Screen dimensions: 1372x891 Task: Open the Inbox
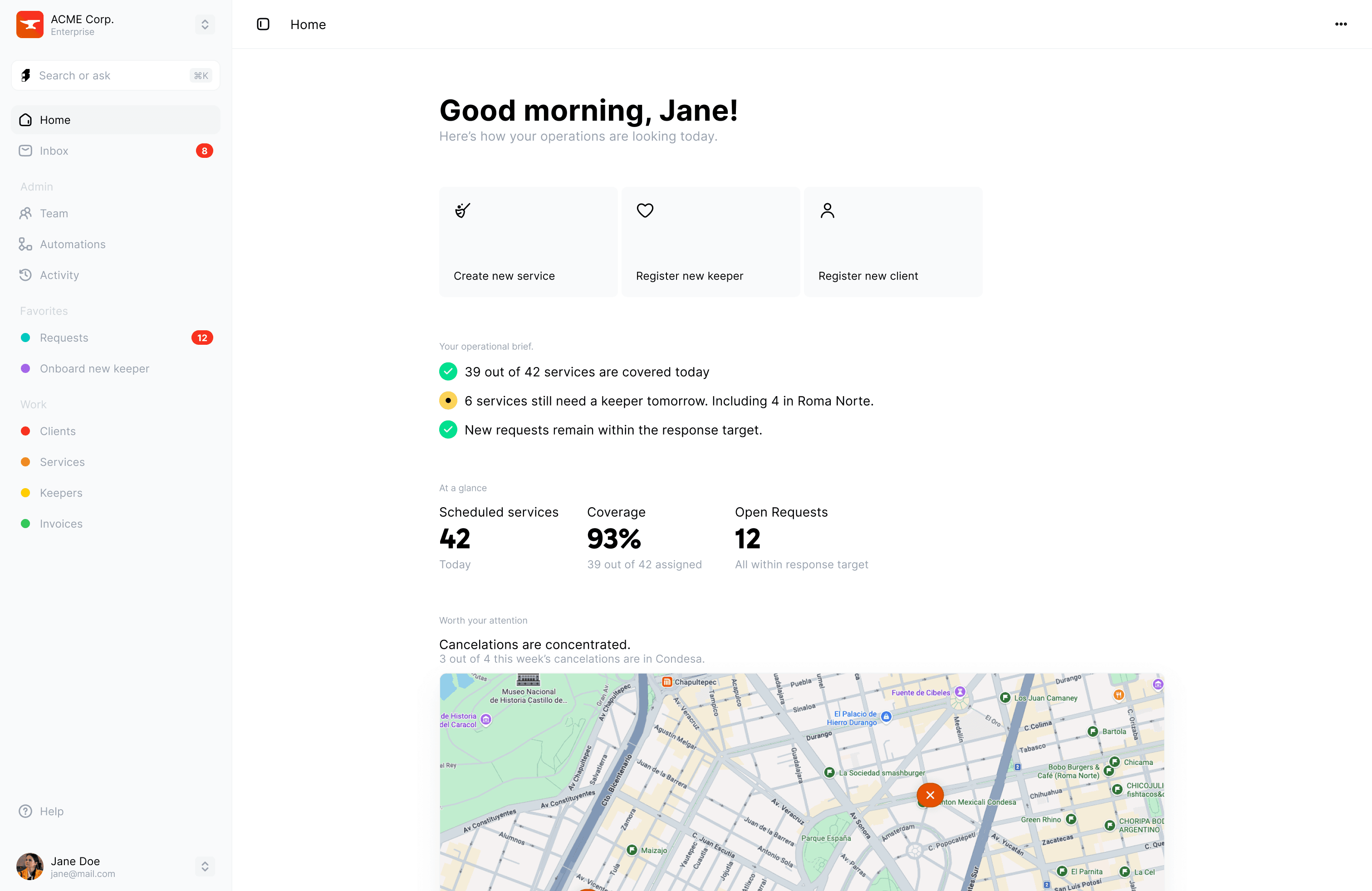pos(115,151)
